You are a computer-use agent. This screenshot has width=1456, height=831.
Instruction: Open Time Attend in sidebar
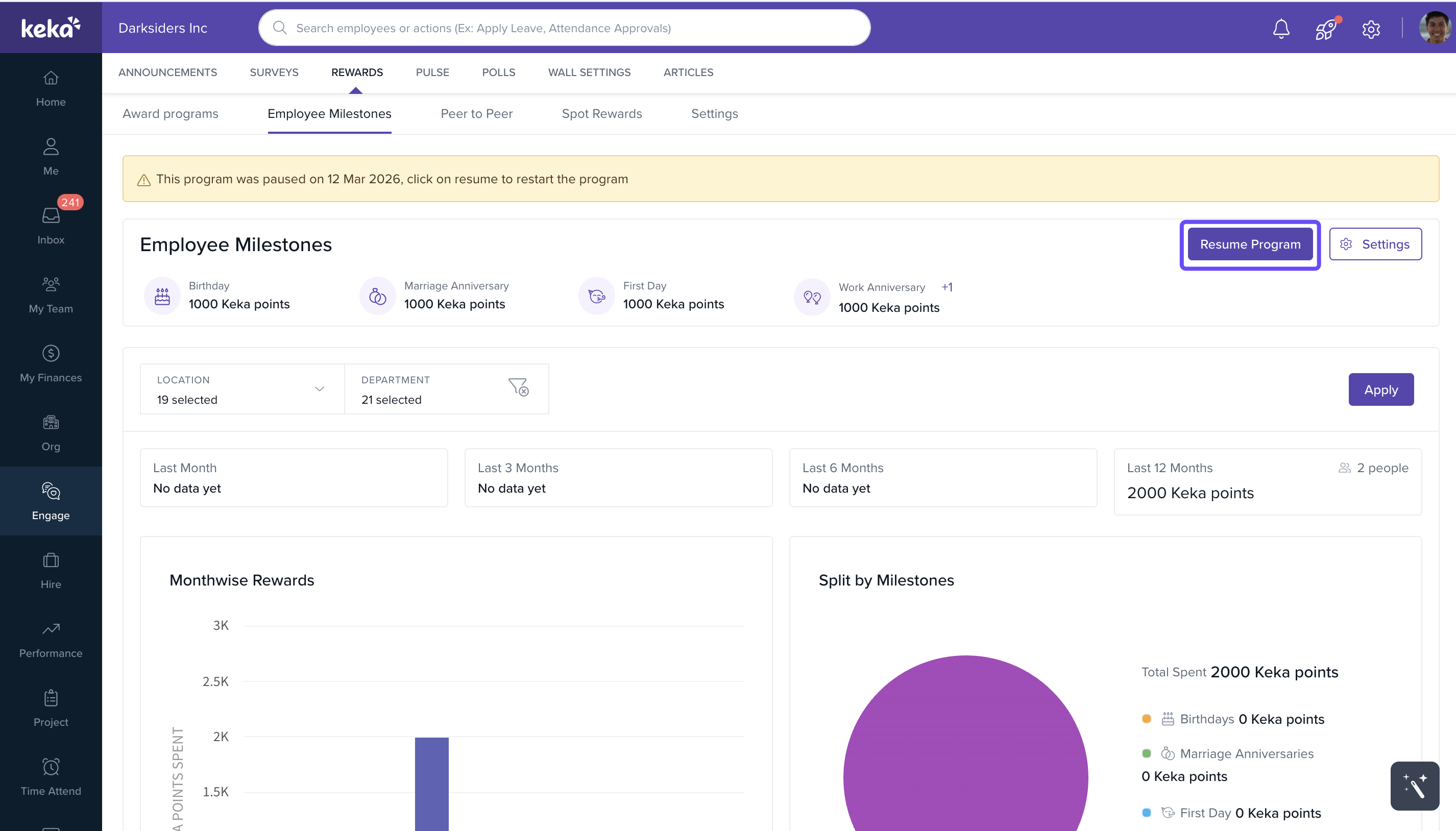coord(51,776)
